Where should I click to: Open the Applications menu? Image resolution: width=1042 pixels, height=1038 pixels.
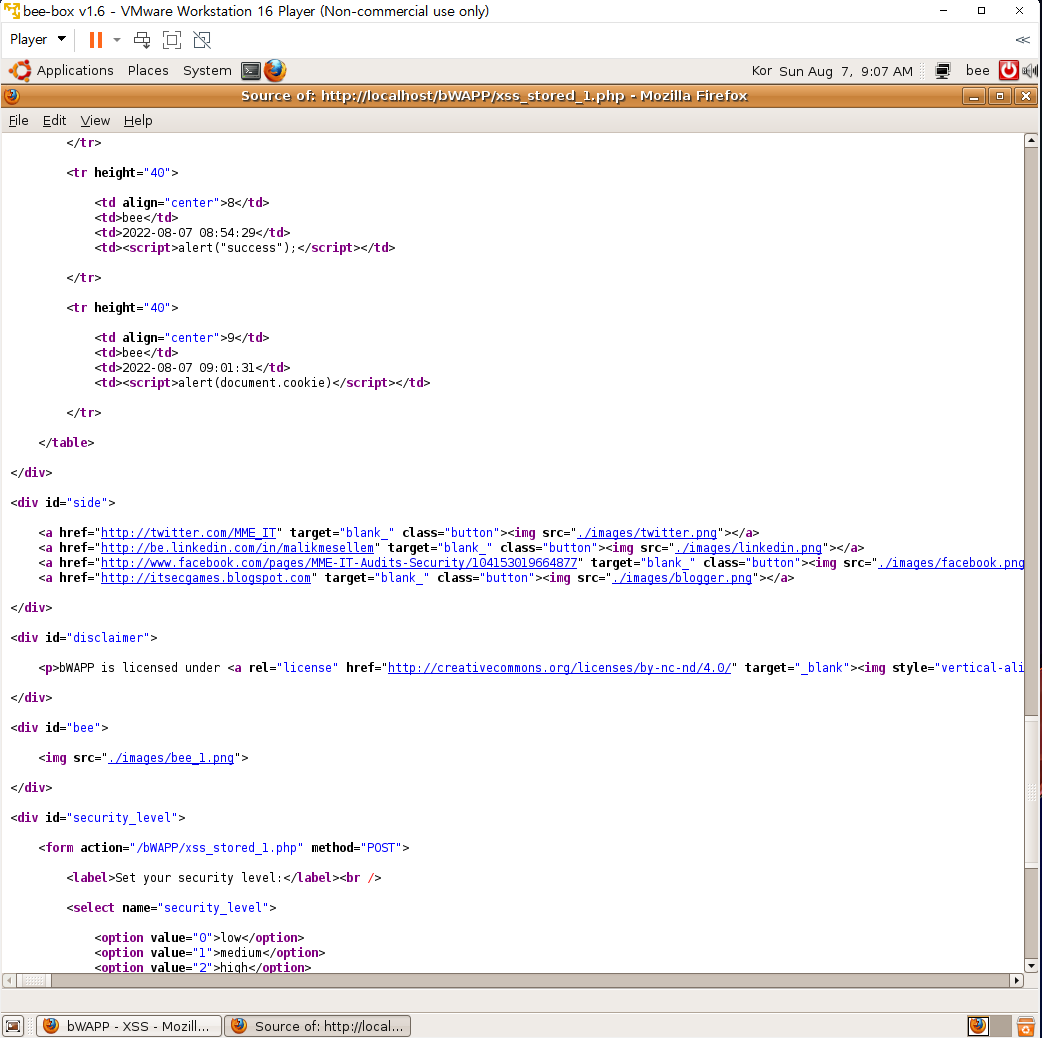click(74, 70)
